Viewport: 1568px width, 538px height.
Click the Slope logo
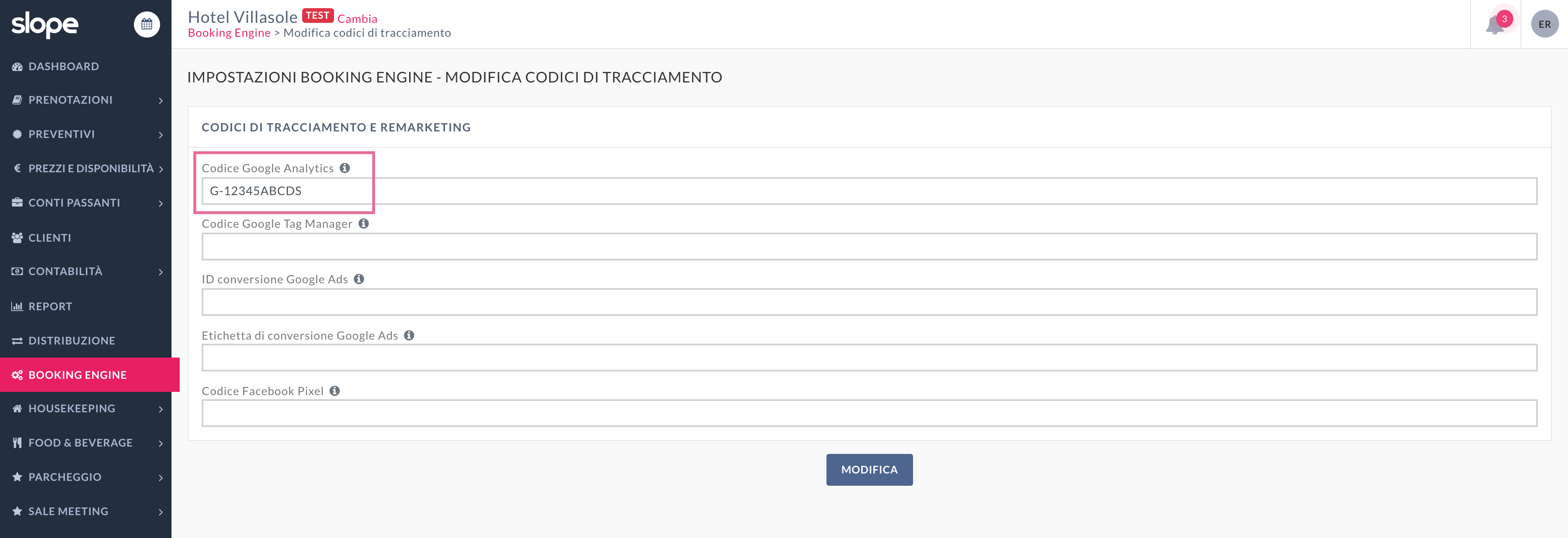click(x=45, y=24)
